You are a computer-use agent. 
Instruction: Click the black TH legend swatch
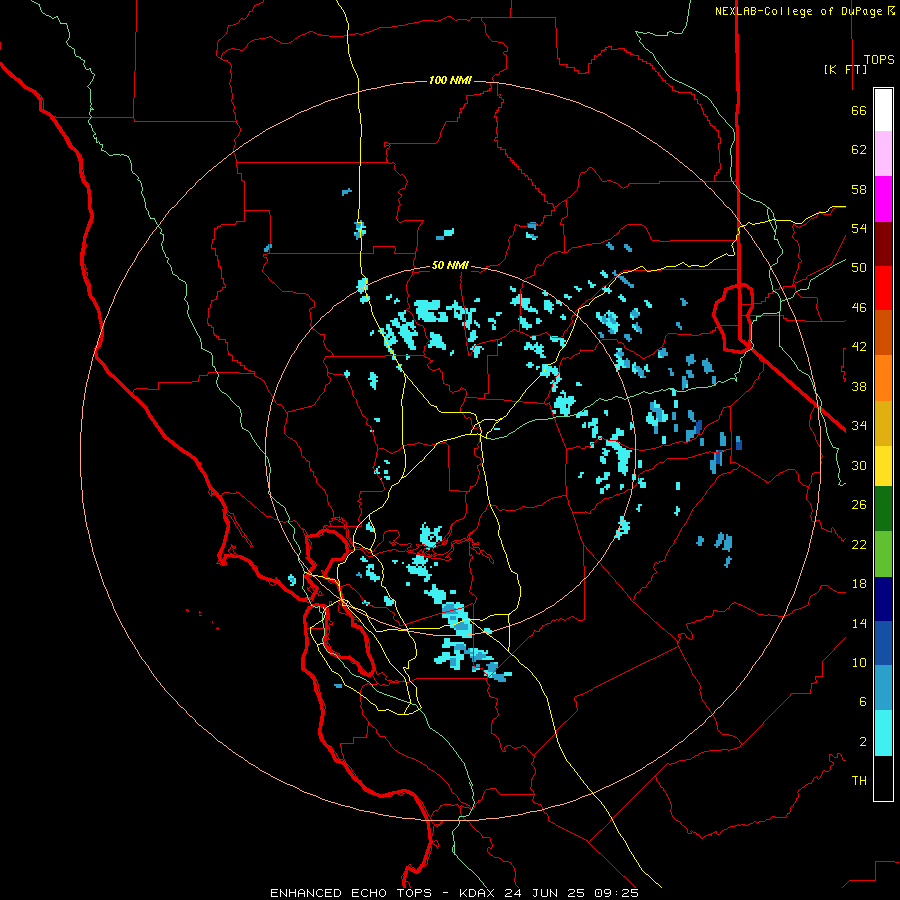tap(883, 778)
